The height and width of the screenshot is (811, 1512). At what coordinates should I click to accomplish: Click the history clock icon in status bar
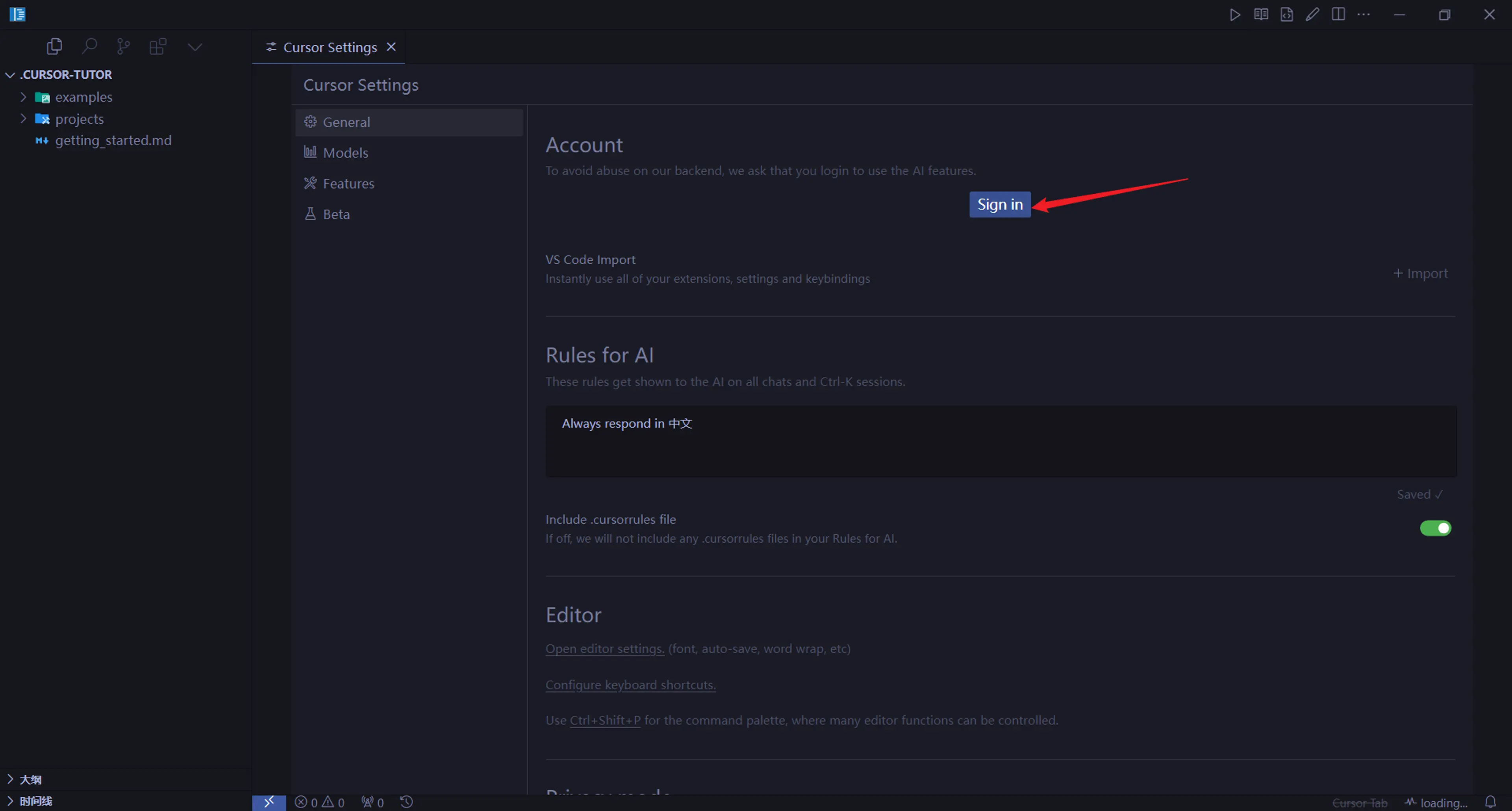click(x=407, y=802)
